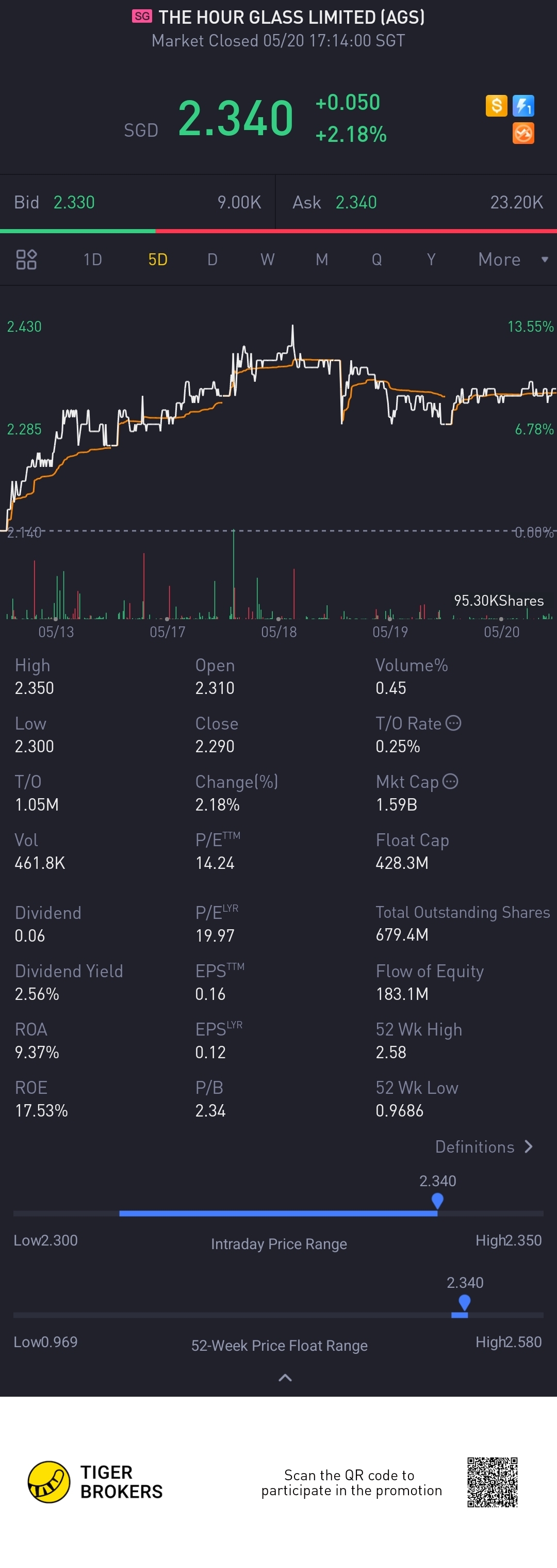Open the Definitions link
The image size is (557, 1568).
coord(485,1147)
